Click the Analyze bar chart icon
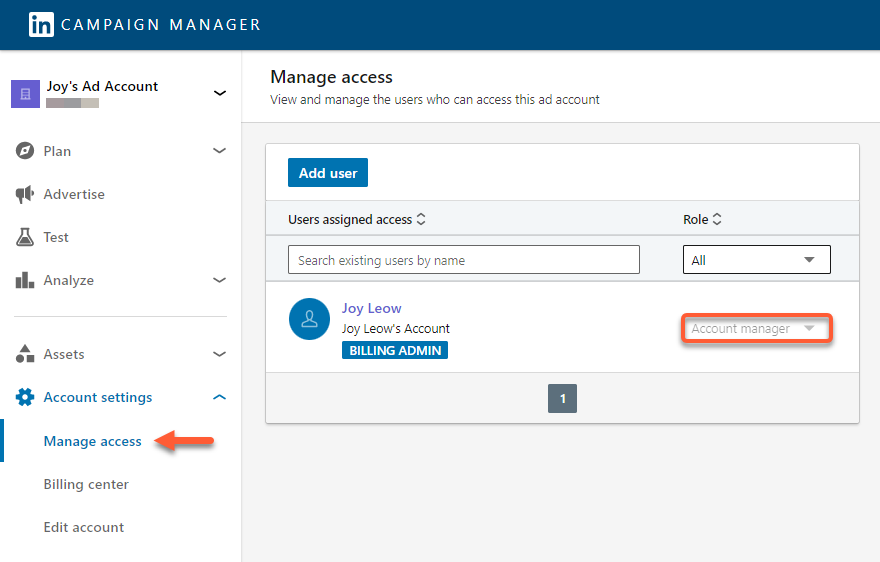 pyautogui.click(x=25, y=280)
